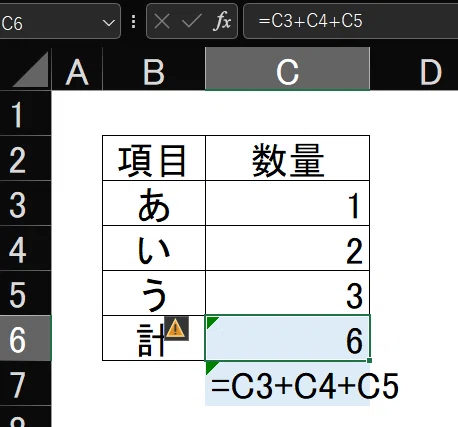Cancel the formula entry with X icon
The image size is (458, 427).
point(162,22)
